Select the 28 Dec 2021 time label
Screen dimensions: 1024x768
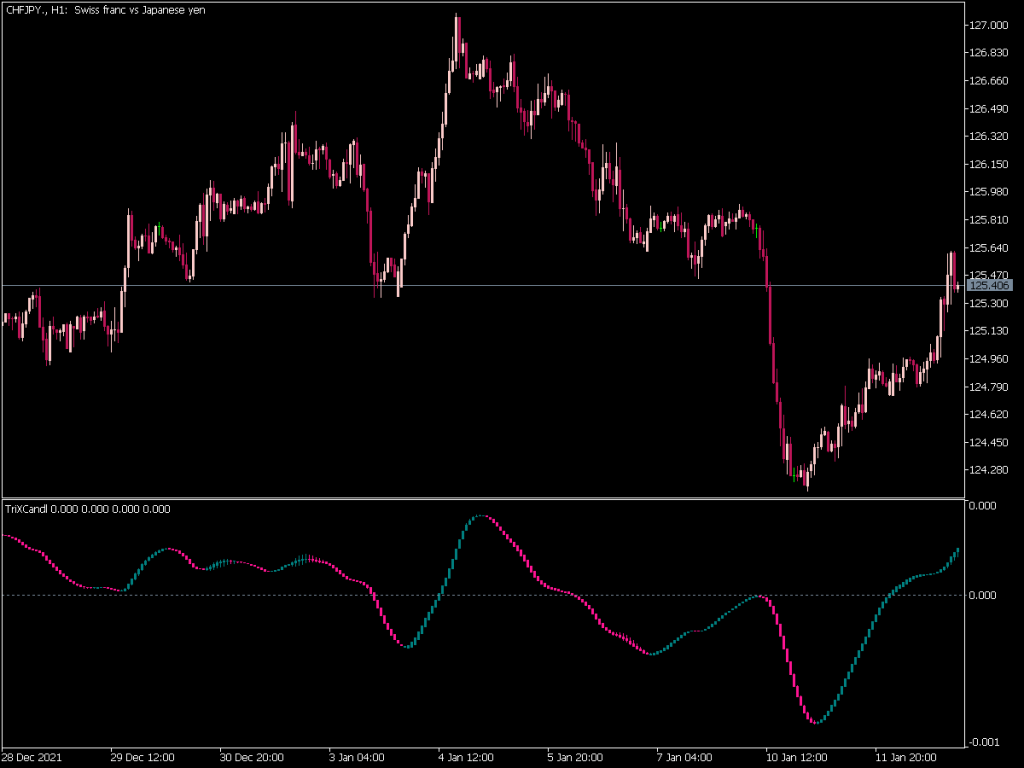[30, 758]
